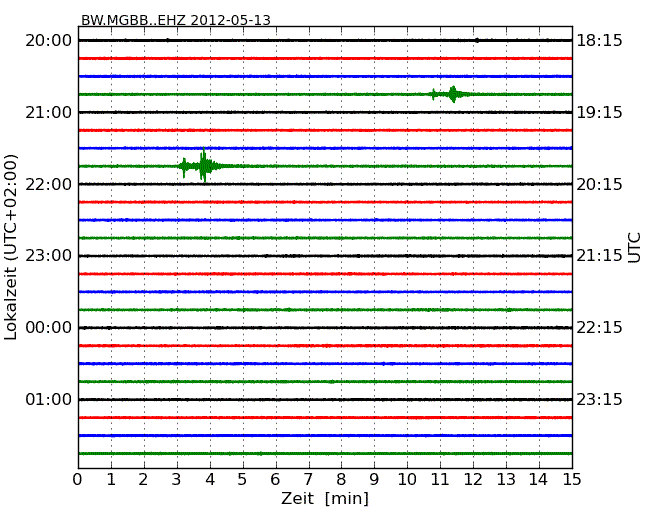
Task: Click the vertical UTC axis title
Action: coord(634,248)
